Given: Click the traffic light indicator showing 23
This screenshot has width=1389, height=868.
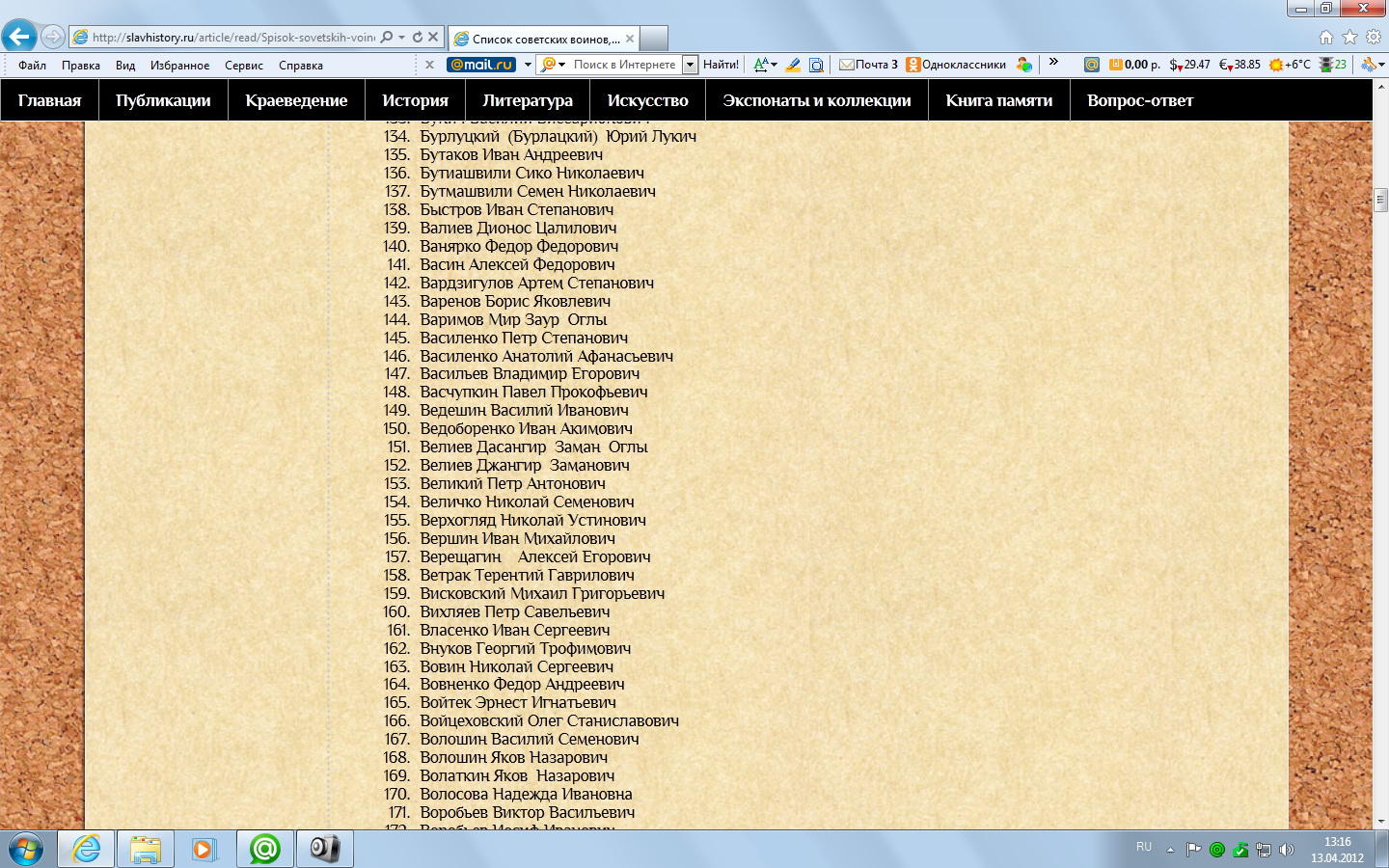Looking at the screenshot, I should coord(1332,65).
